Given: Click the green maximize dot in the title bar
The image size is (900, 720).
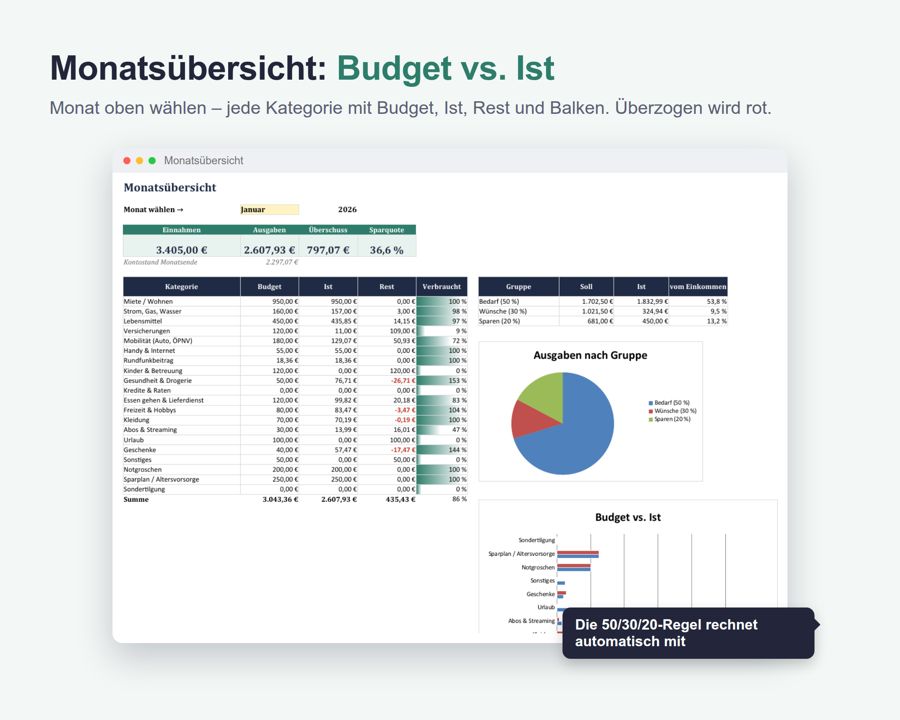Looking at the screenshot, I should tap(152, 161).
